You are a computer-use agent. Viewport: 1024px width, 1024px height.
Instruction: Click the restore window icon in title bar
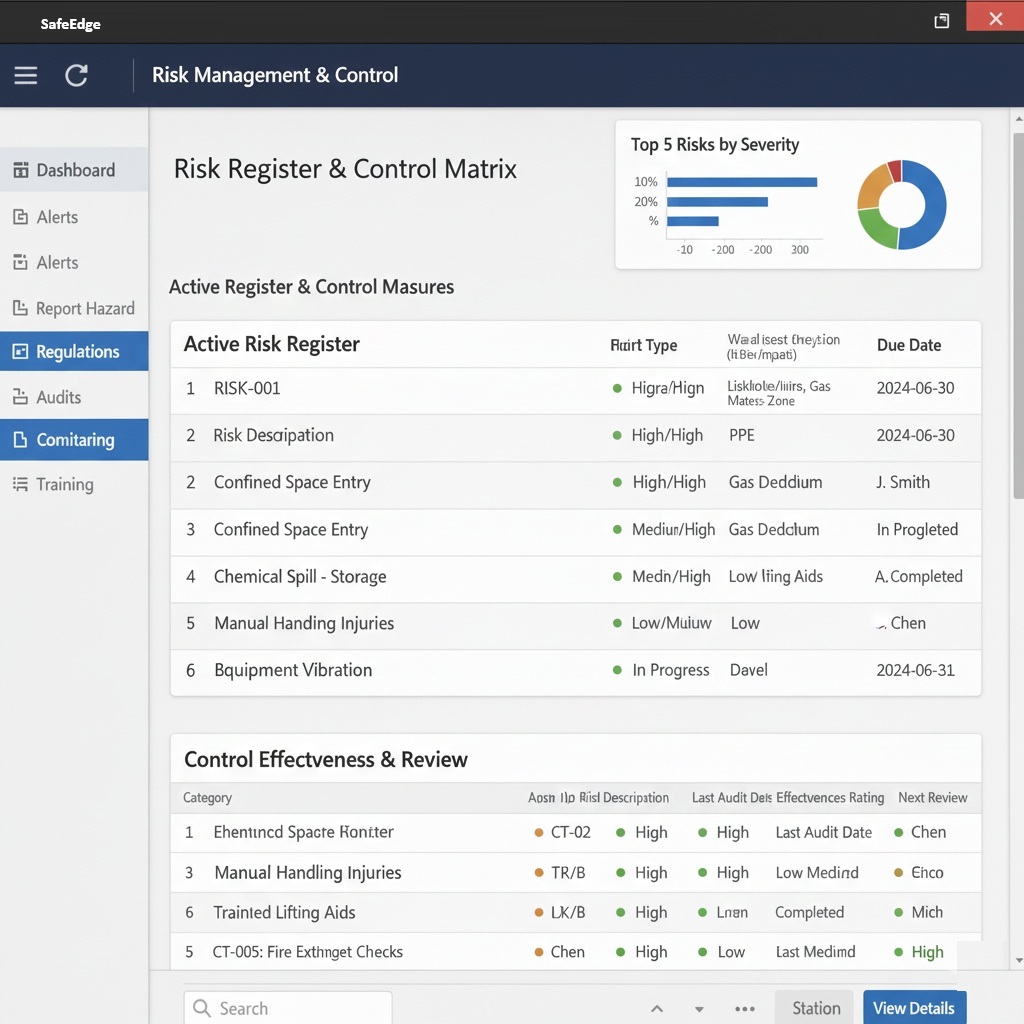click(x=941, y=20)
